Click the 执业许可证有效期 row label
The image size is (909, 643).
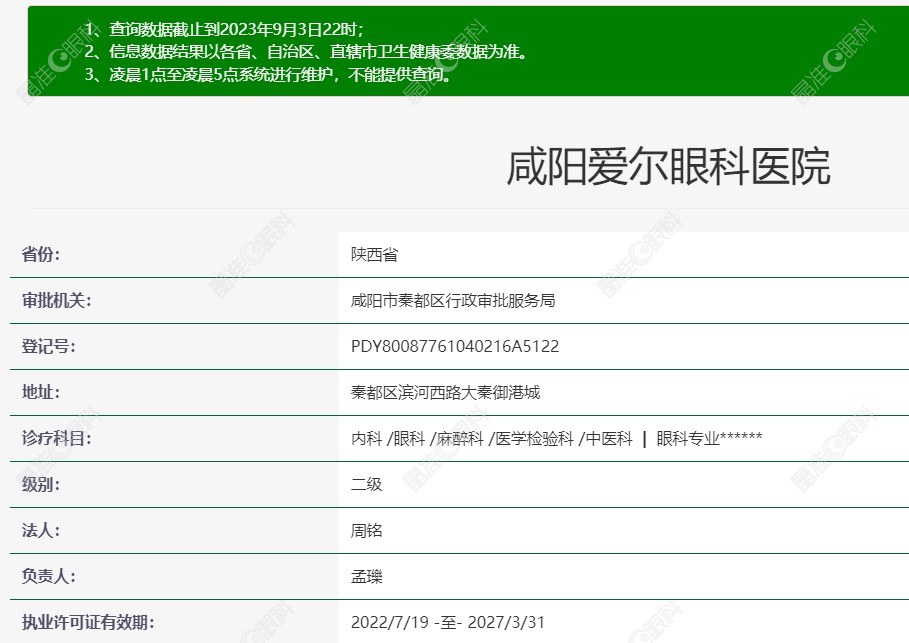coord(88,622)
